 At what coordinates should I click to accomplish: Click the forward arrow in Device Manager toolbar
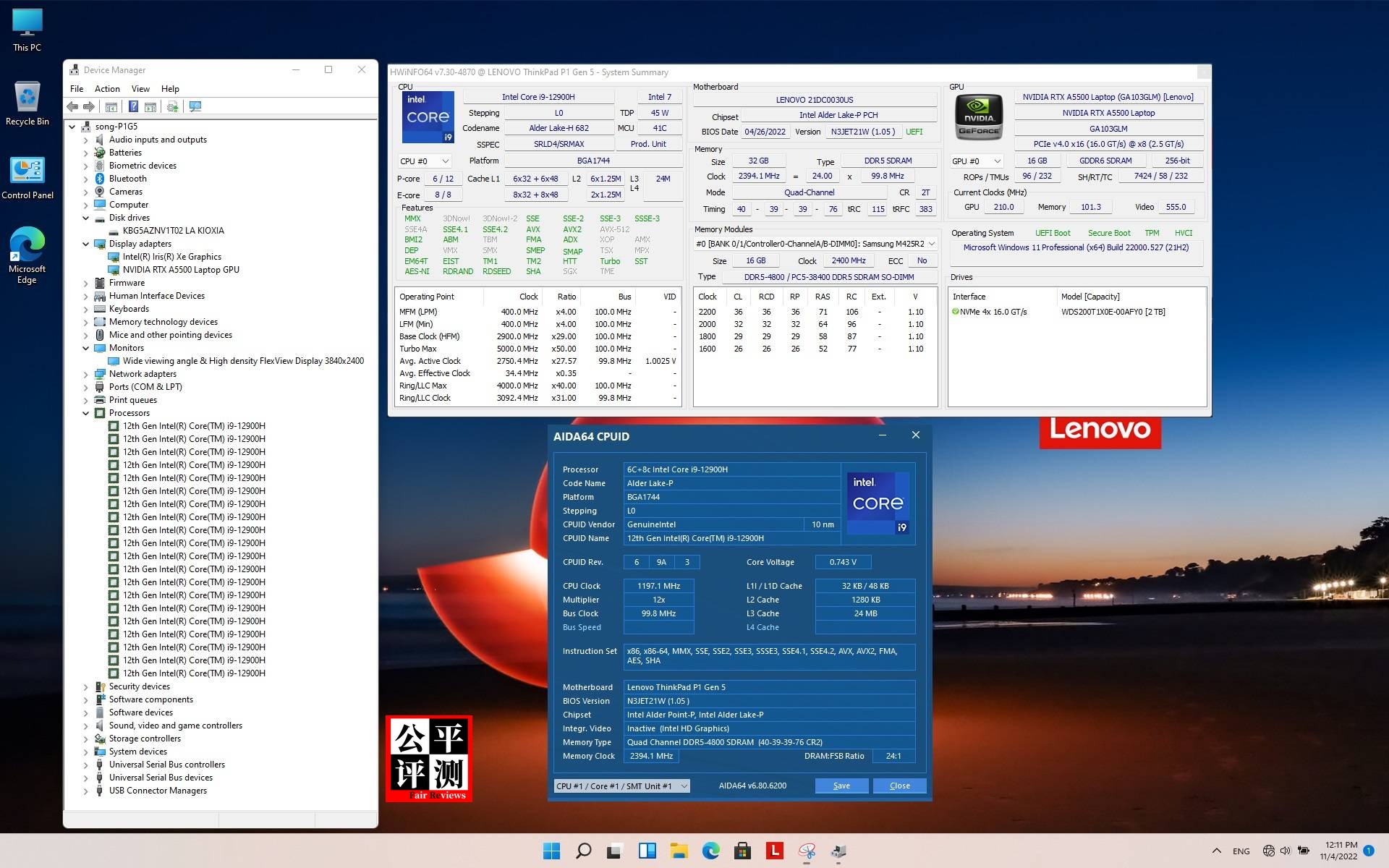pos(88,106)
